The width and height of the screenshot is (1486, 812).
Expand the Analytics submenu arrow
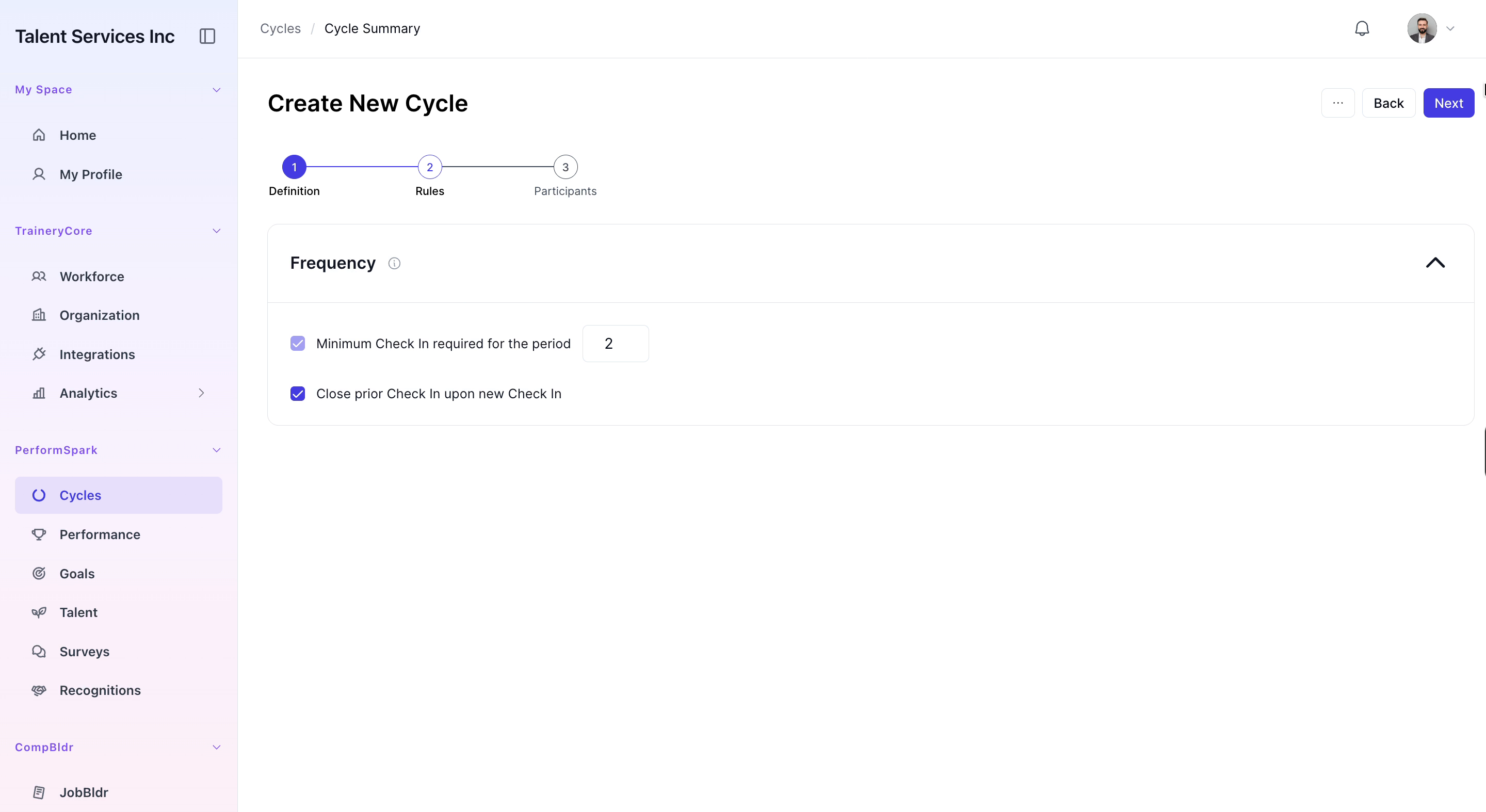point(201,393)
